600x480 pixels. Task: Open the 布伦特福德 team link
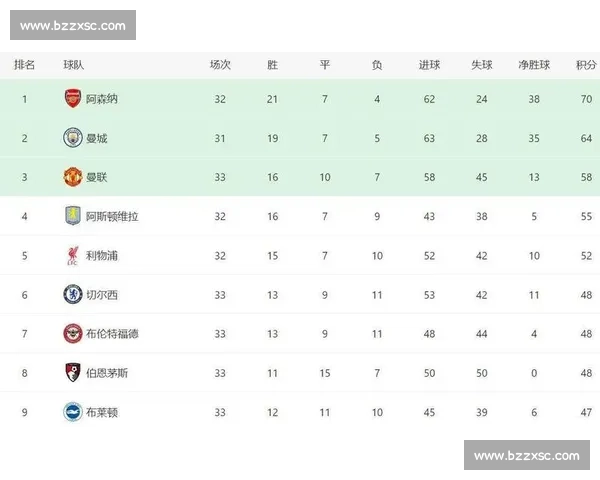pyautogui.click(x=112, y=333)
